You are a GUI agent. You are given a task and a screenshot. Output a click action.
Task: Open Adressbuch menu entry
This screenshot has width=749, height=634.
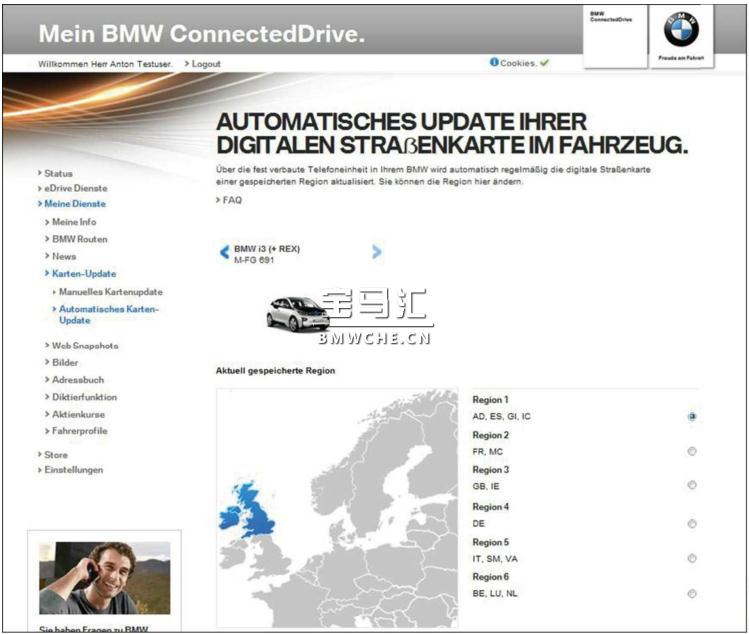click(x=78, y=379)
